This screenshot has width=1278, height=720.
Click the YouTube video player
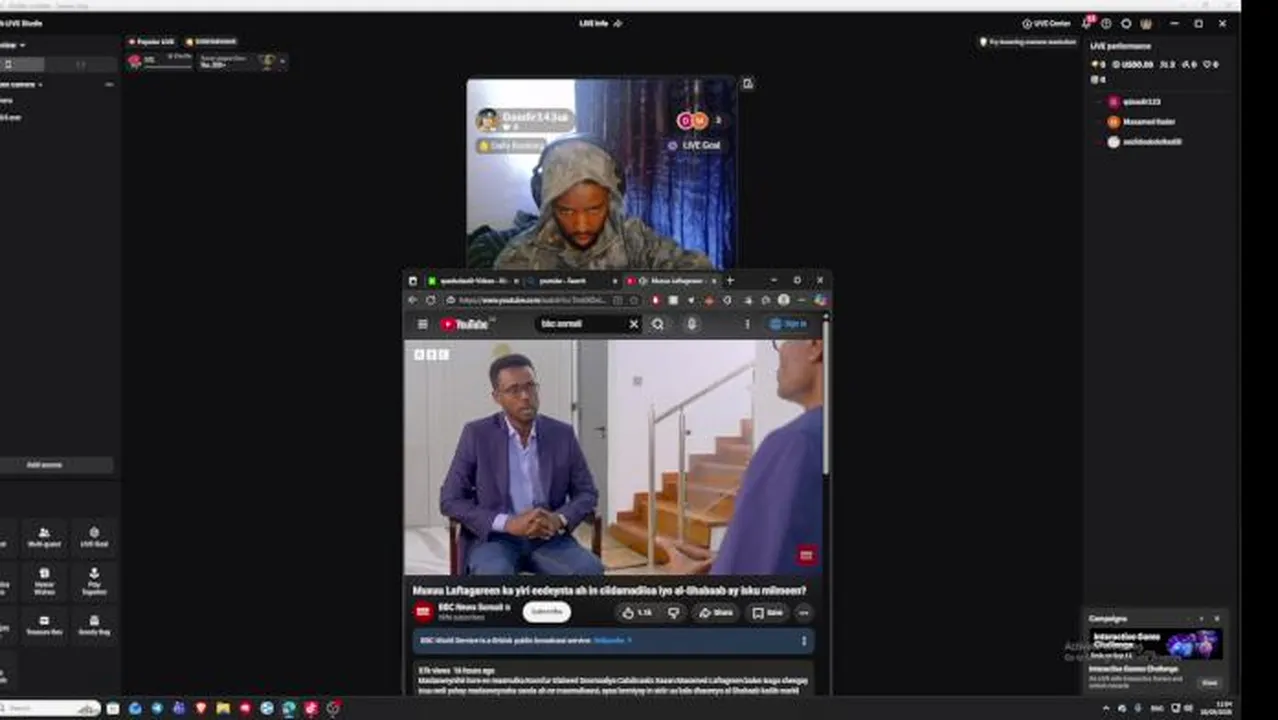613,457
